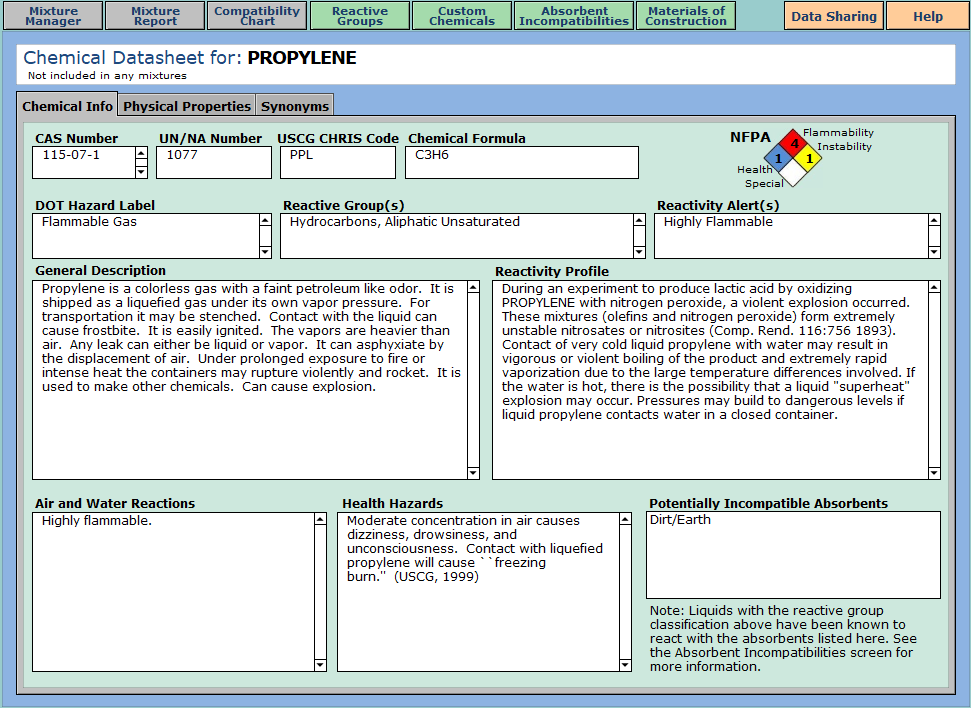Open Materials of Construction screen

pyautogui.click(x=686, y=15)
